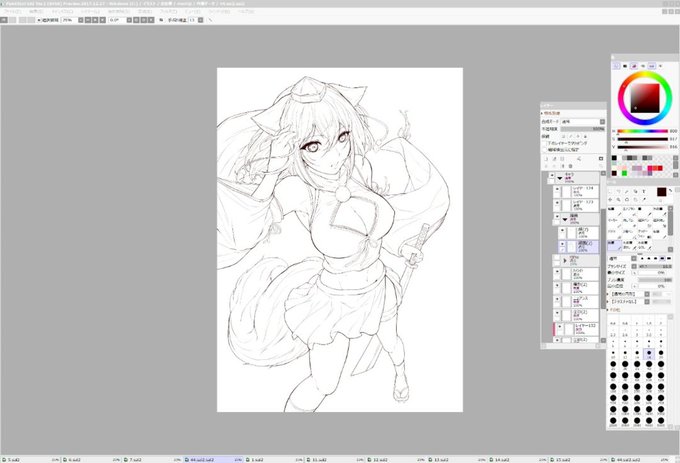Expand the collapsed red-named layer folder

point(565,261)
